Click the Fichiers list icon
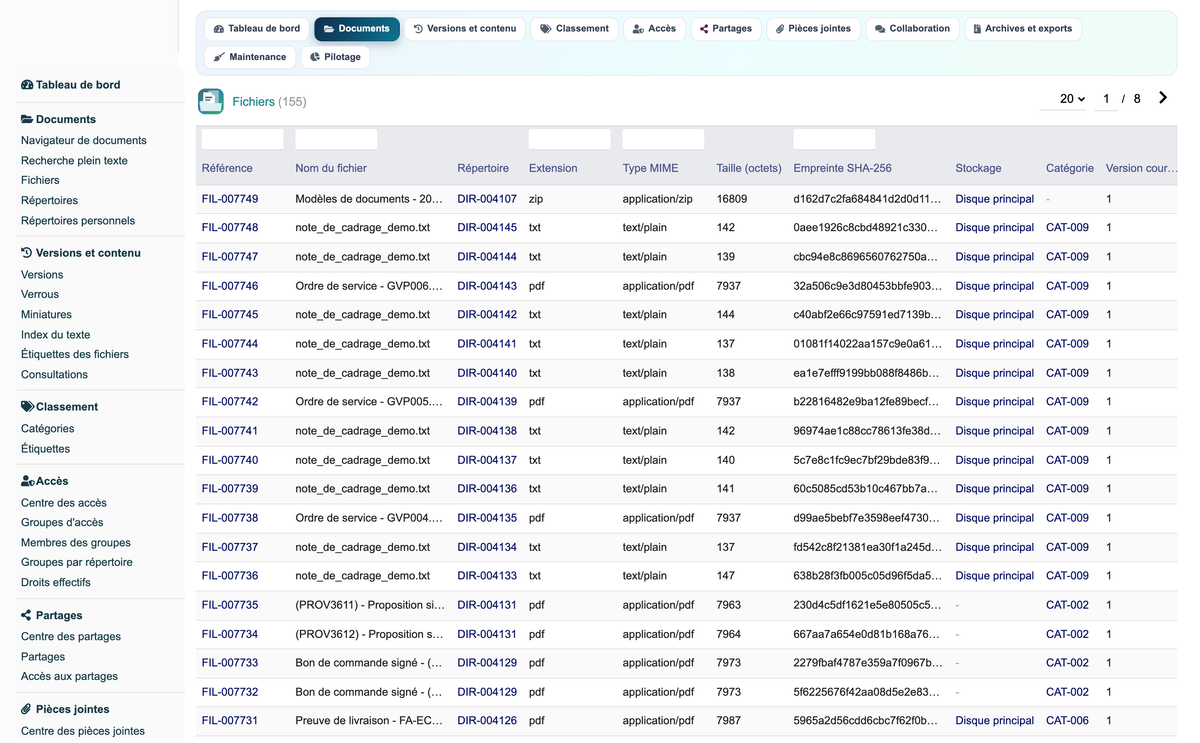 211,101
